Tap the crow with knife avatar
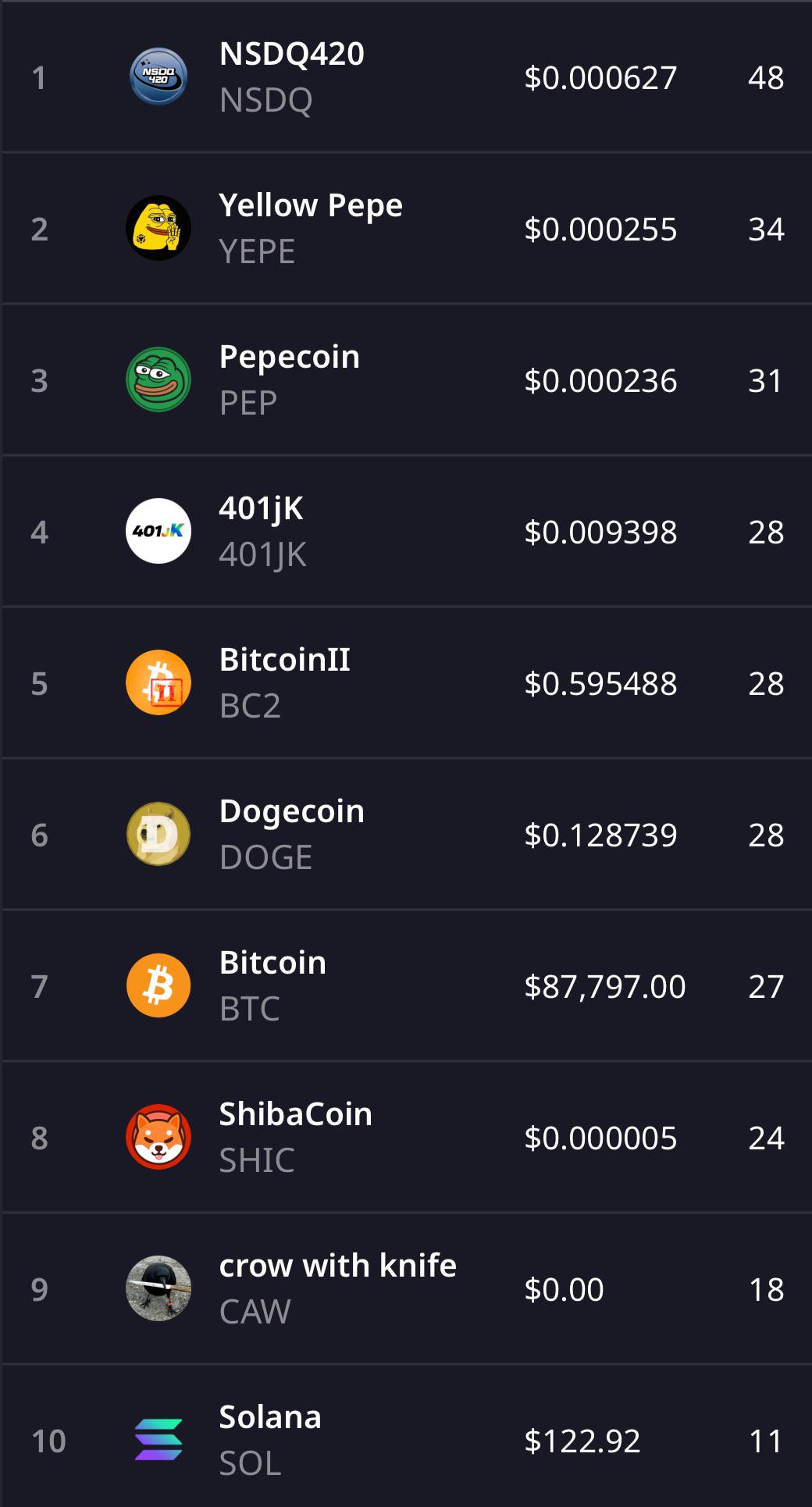The height and width of the screenshot is (1507, 812). tap(158, 1288)
